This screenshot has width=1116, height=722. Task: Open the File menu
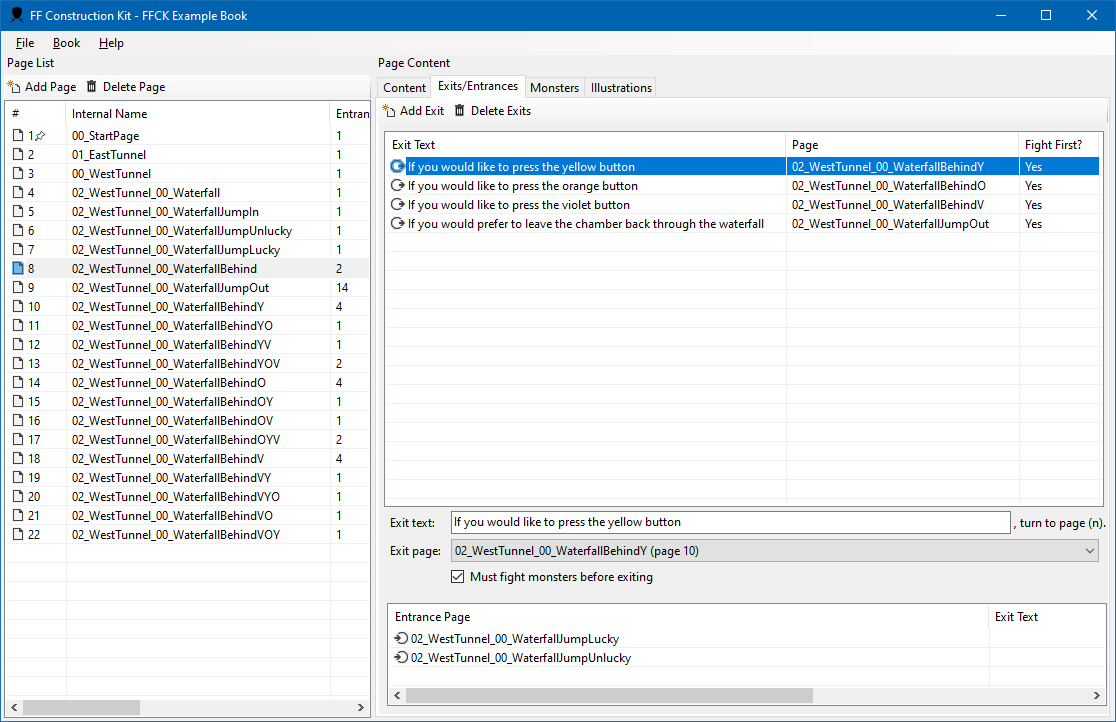pyautogui.click(x=25, y=43)
